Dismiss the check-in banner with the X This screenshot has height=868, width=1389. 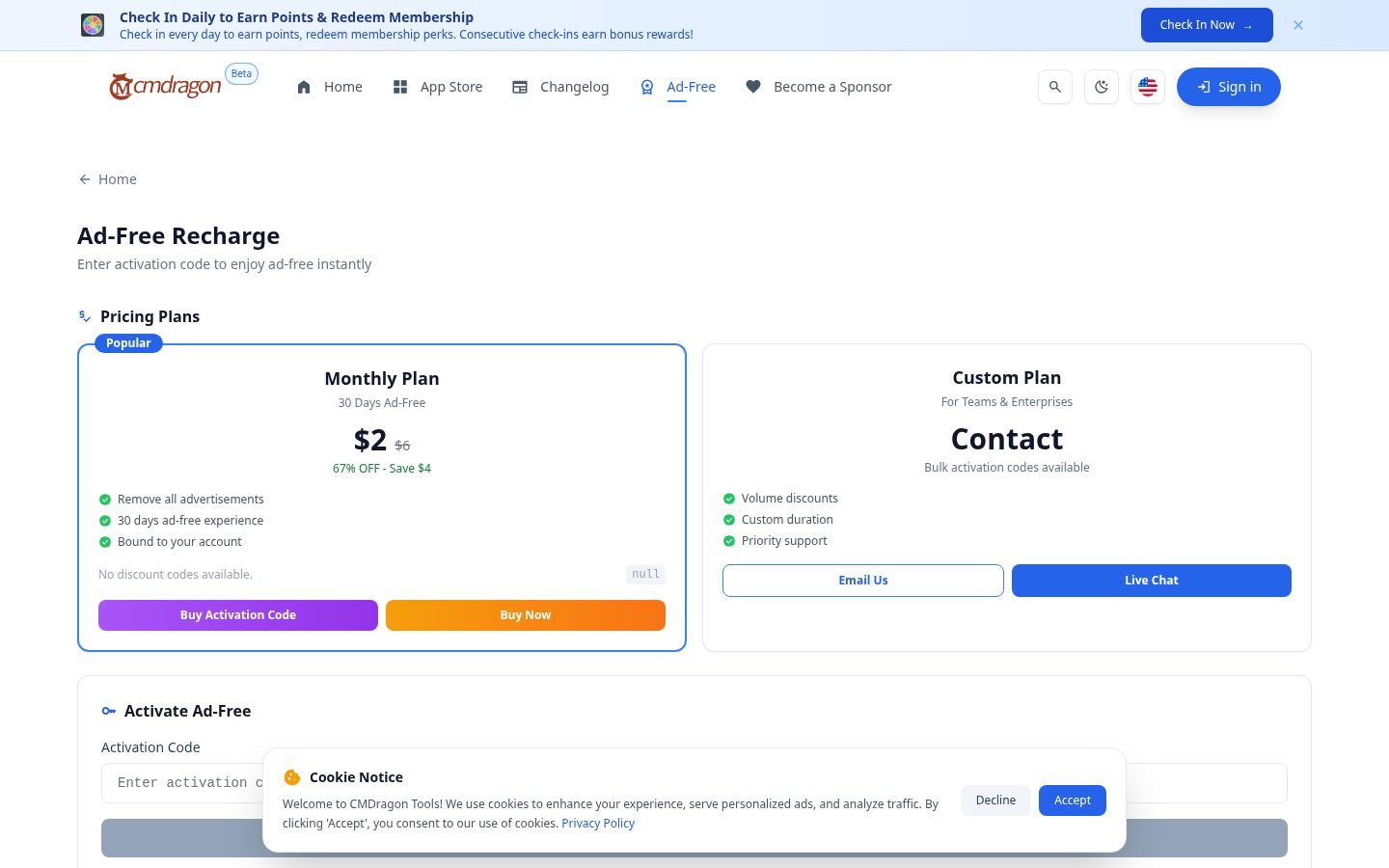tap(1298, 25)
